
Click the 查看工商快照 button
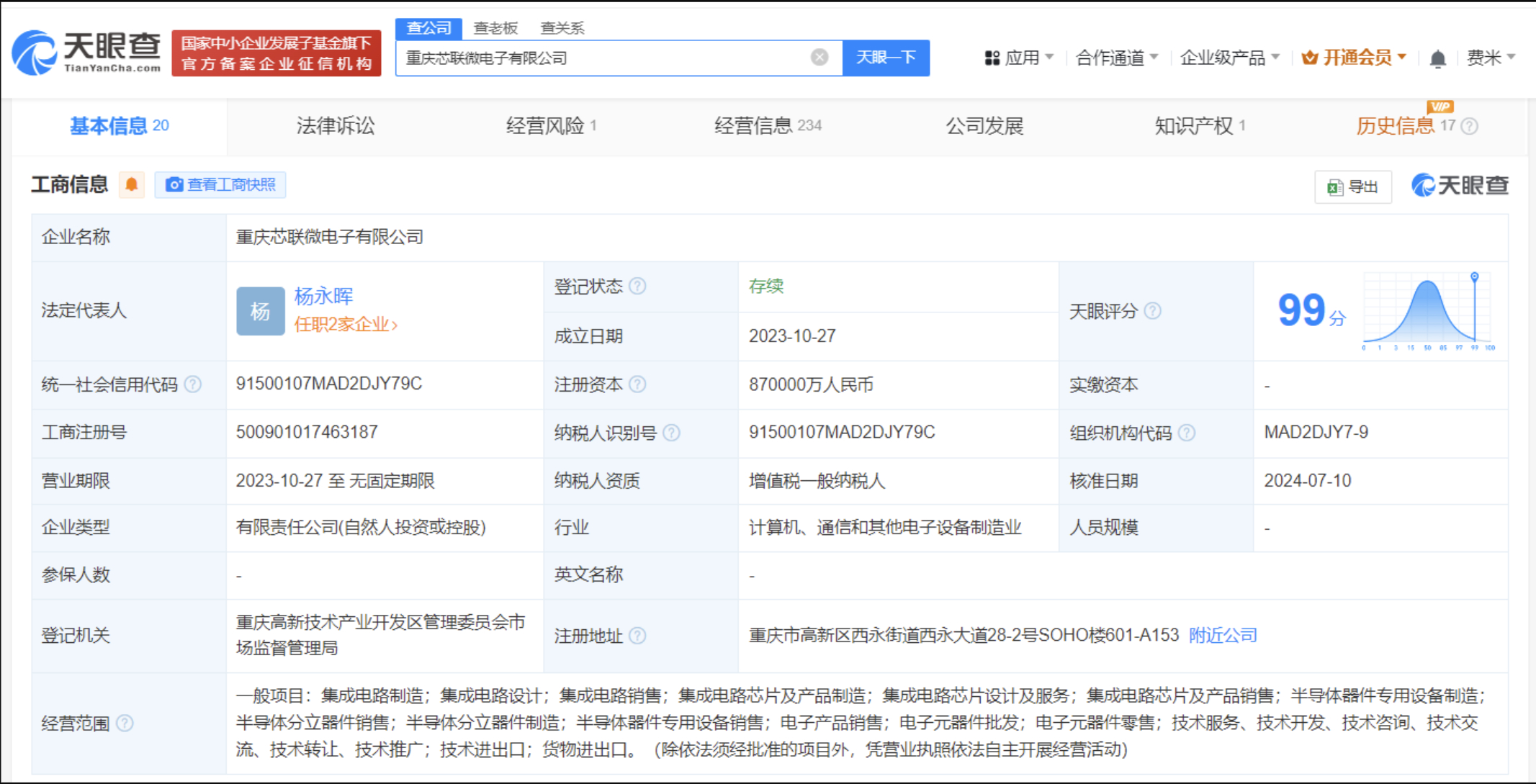click(220, 185)
